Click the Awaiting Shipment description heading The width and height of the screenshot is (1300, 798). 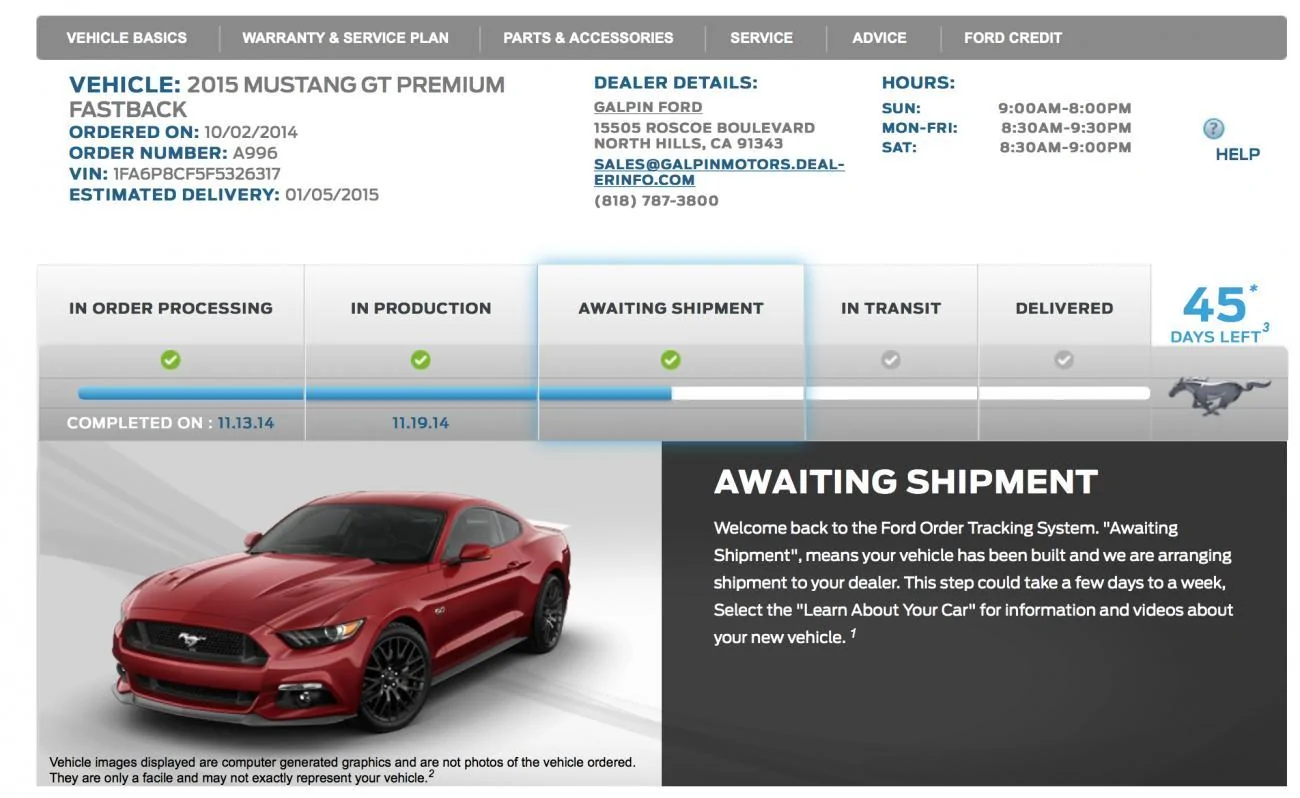(906, 483)
